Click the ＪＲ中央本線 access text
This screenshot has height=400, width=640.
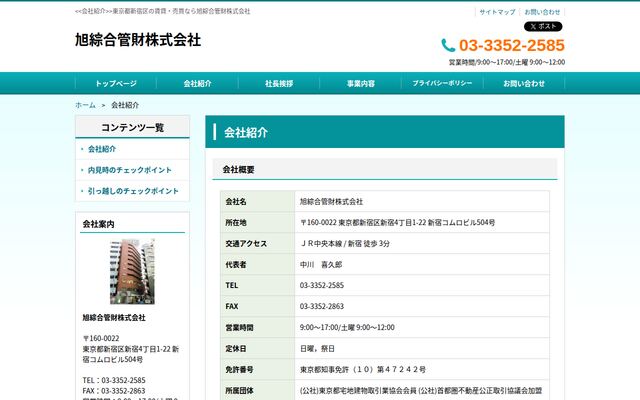(345, 244)
